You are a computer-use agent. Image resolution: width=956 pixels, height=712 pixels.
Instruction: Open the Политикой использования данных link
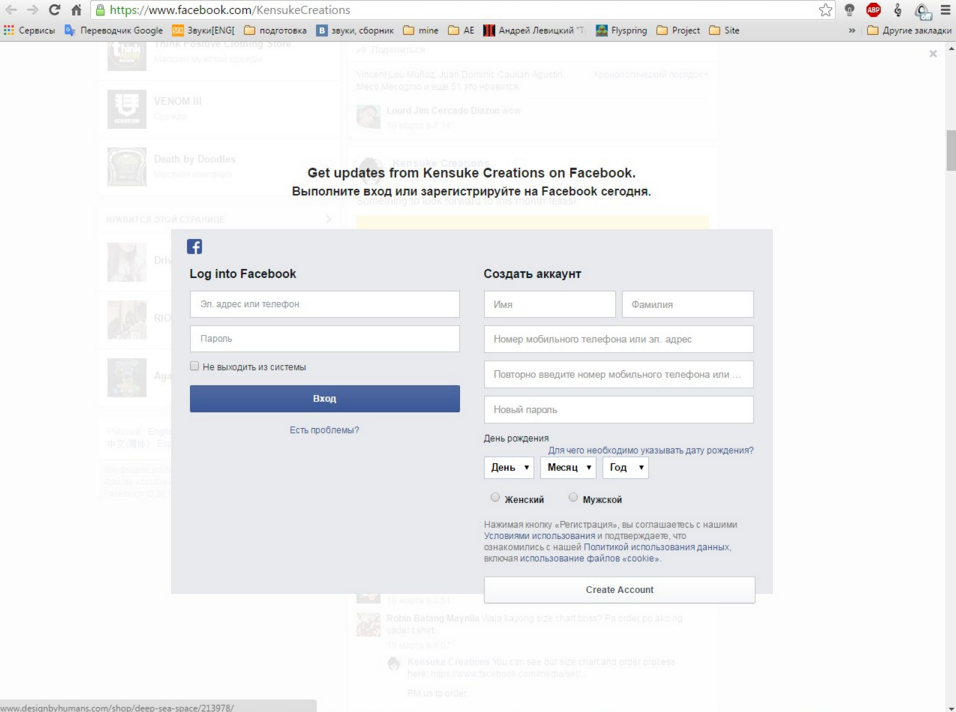tap(657, 547)
